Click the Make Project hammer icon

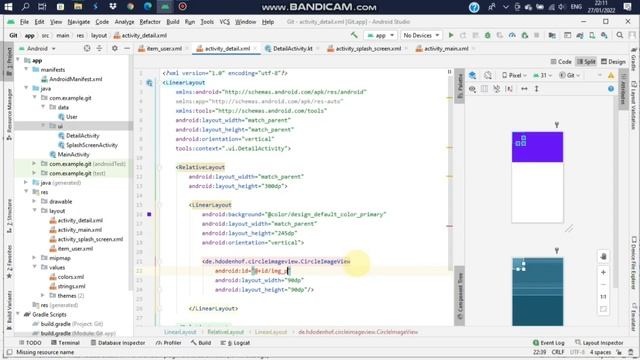pyautogui.click(x=354, y=36)
